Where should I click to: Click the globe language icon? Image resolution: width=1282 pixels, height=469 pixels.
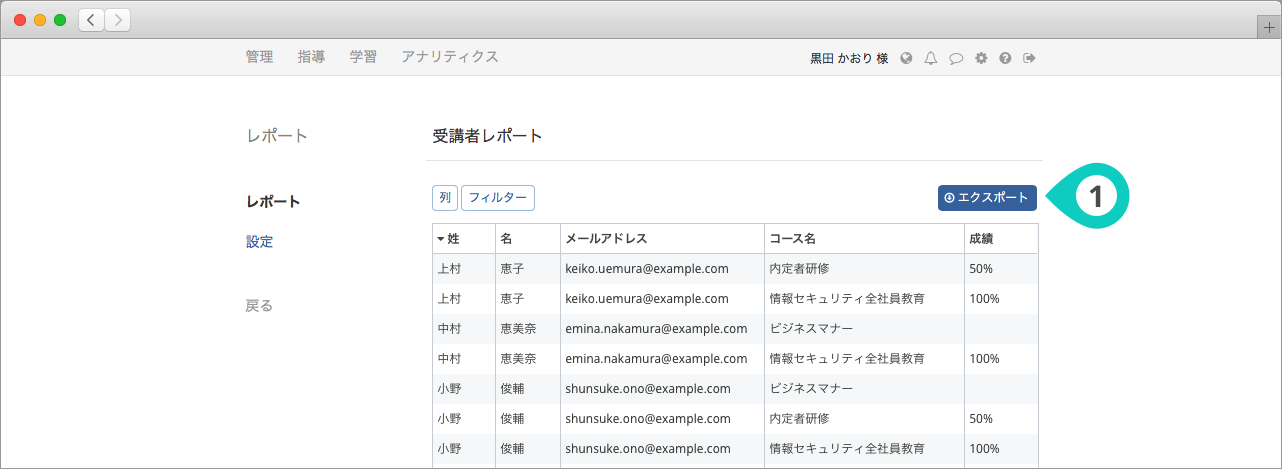pyautogui.click(x=907, y=58)
